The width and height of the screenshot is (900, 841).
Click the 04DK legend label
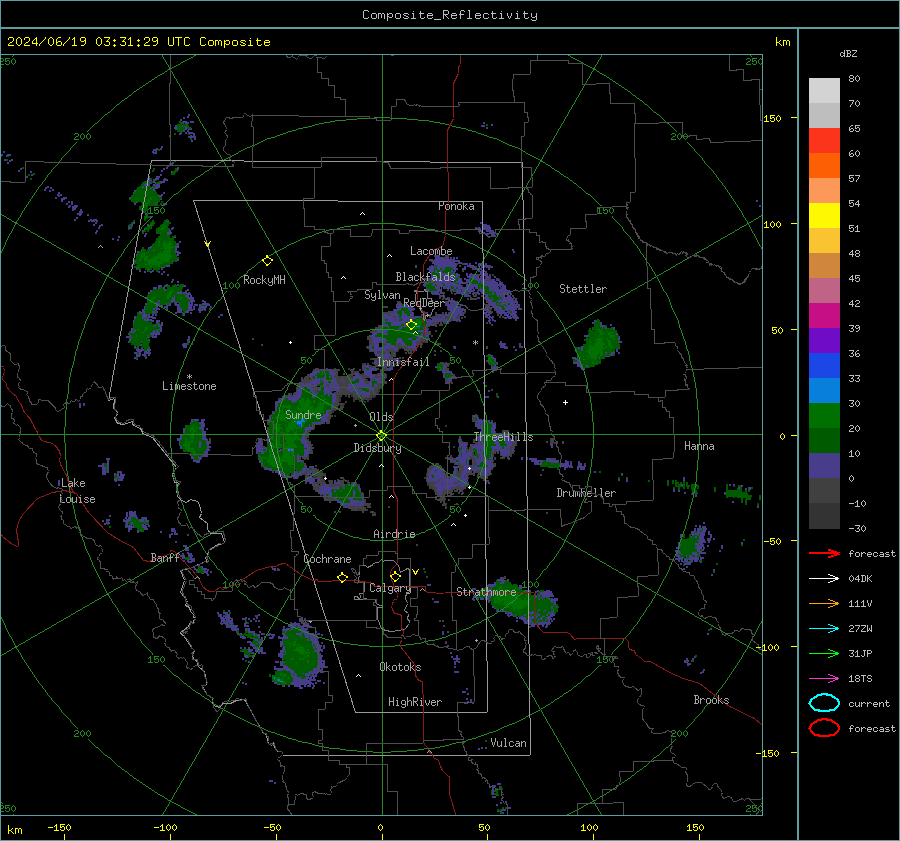click(860, 579)
